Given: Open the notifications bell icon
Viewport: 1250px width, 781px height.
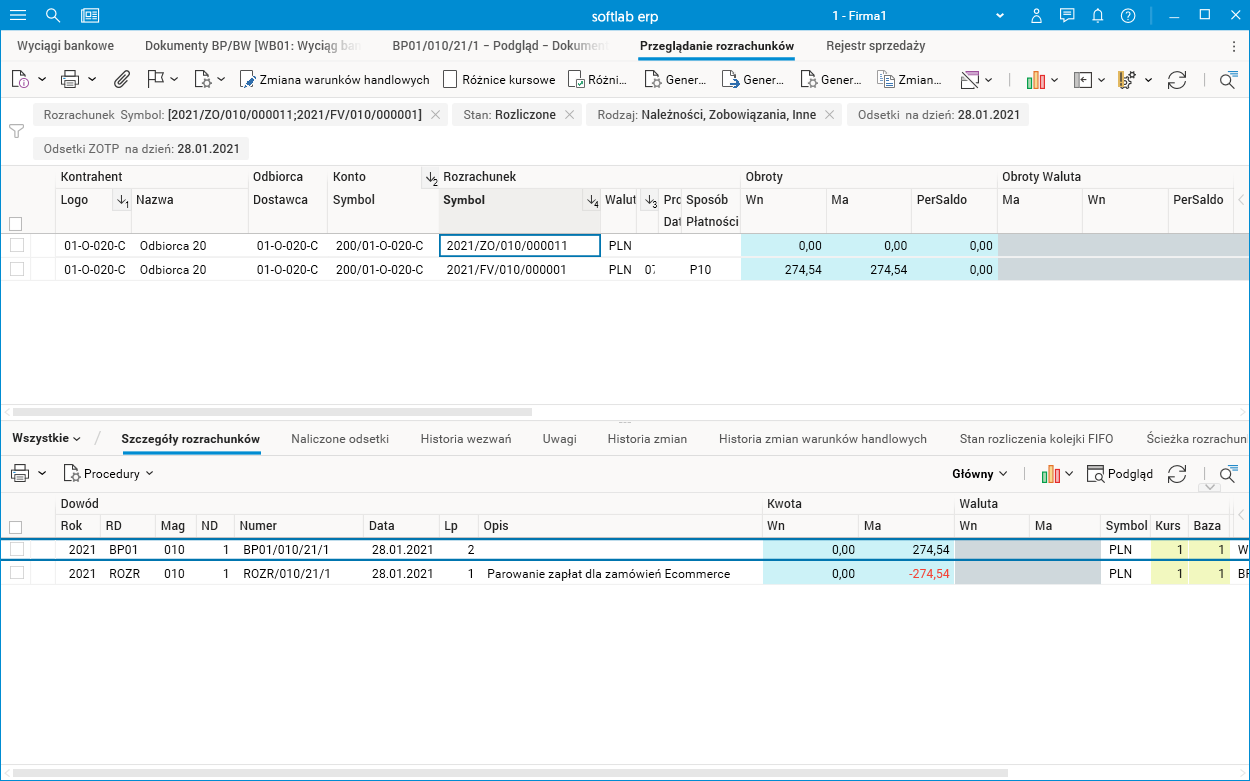Looking at the screenshot, I should (x=1097, y=15).
